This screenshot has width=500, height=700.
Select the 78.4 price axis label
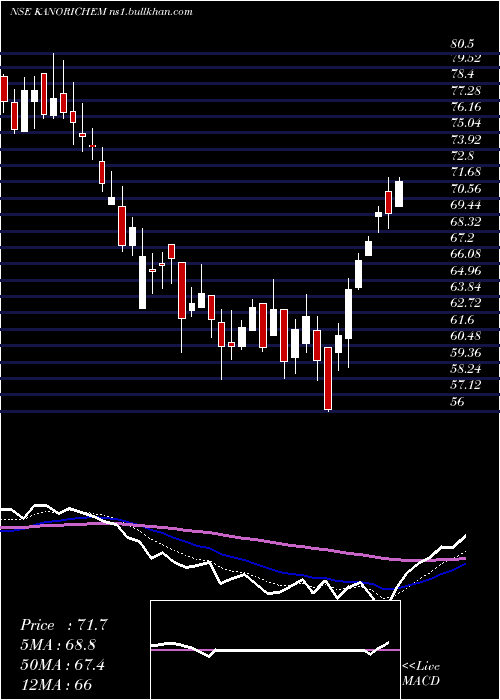[x=462, y=74]
